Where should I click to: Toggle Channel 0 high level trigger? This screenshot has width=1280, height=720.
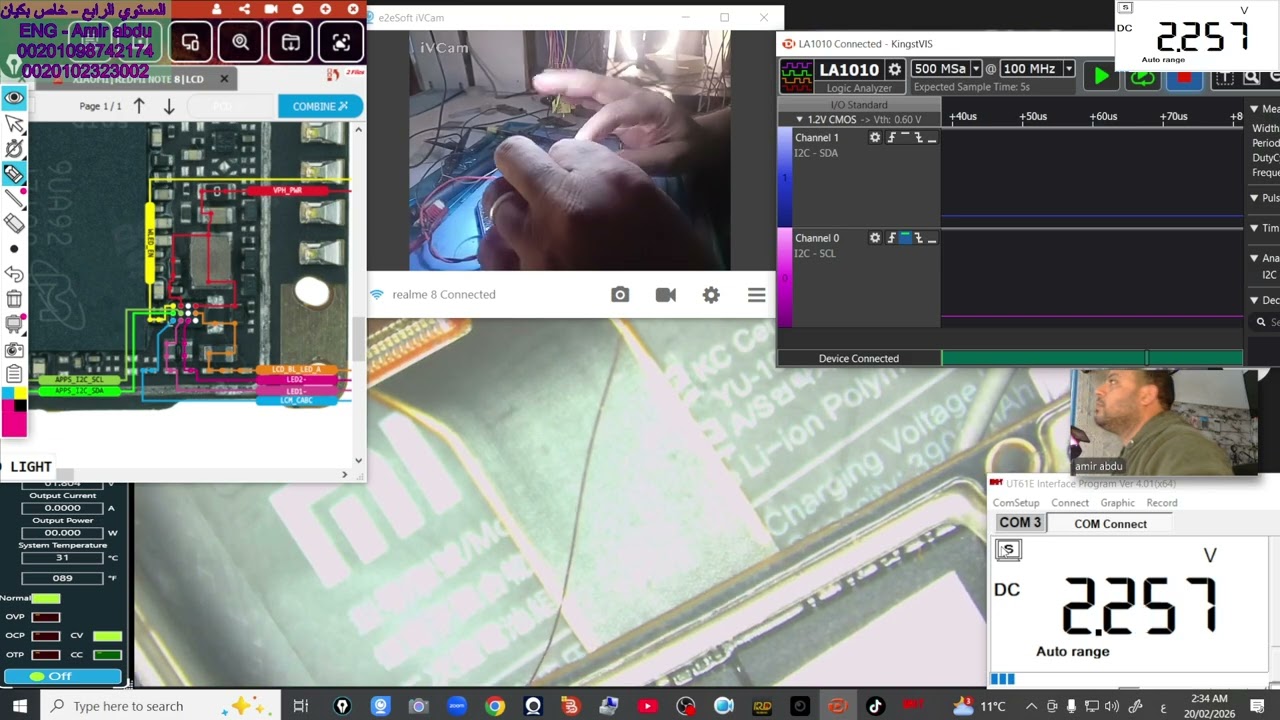pyautogui.click(x=904, y=238)
